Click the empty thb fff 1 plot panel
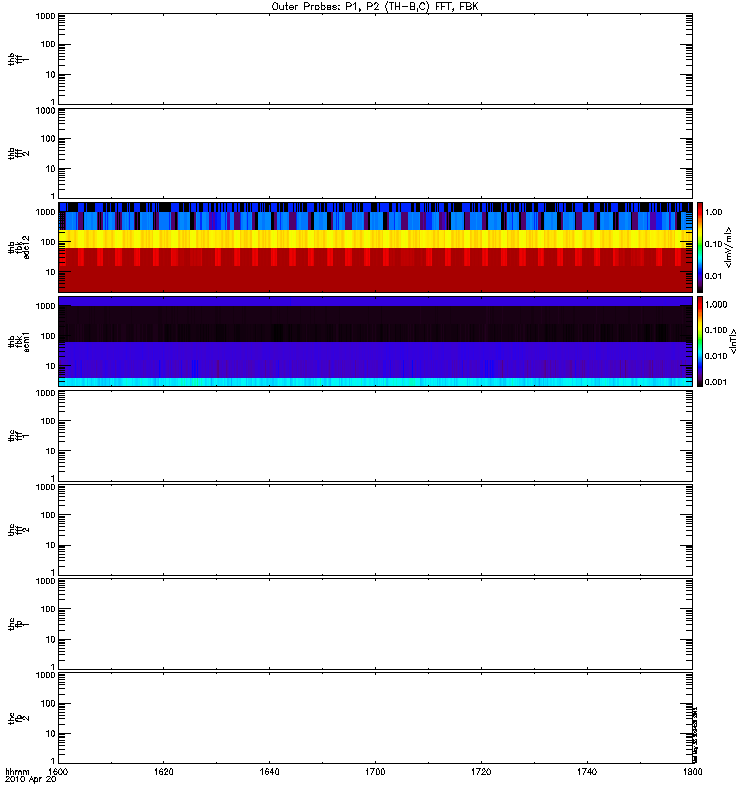Screen dimensions: 750x800 (x=376, y=59)
